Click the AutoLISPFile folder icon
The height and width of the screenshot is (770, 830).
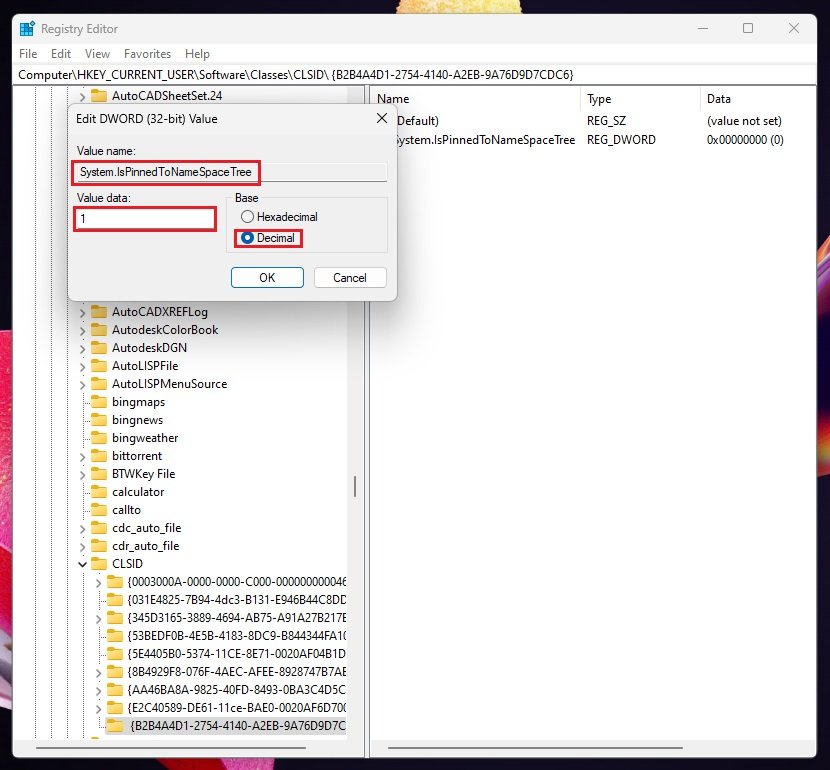[x=99, y=365]
